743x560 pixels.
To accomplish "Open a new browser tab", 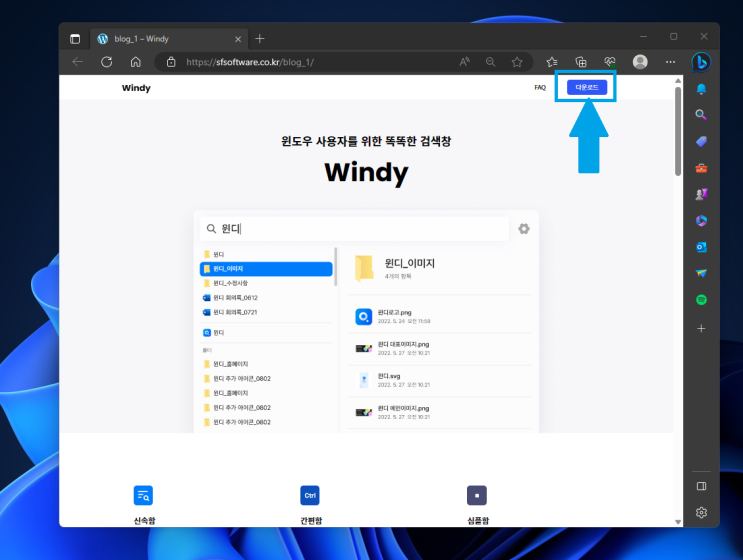I will click(x=260, y=39).
